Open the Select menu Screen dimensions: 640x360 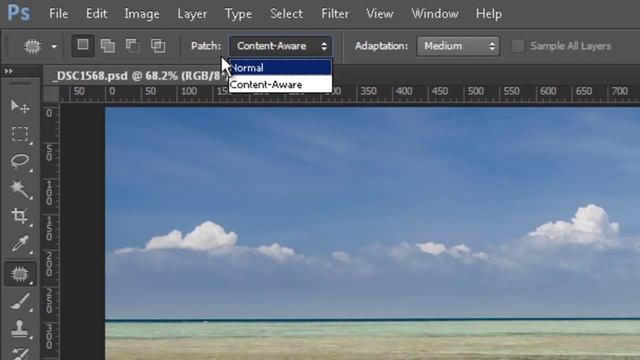(x=286, y=13)
